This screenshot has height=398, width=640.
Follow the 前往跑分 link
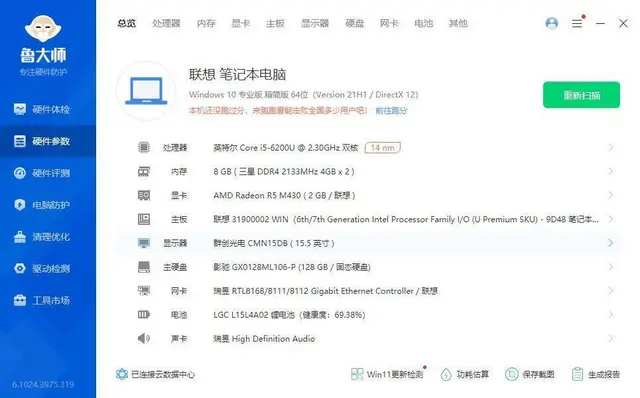click(x=391, y=111)
